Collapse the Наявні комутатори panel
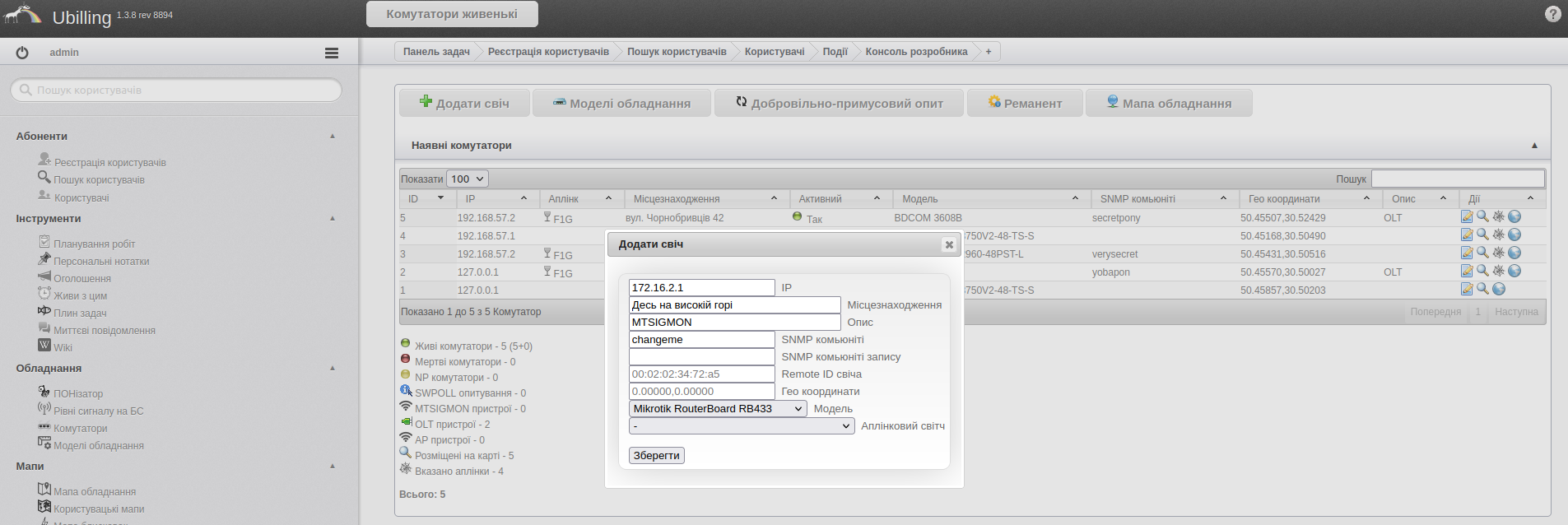This screenshot has width=1568, height=525. [x=1534, y=146]
